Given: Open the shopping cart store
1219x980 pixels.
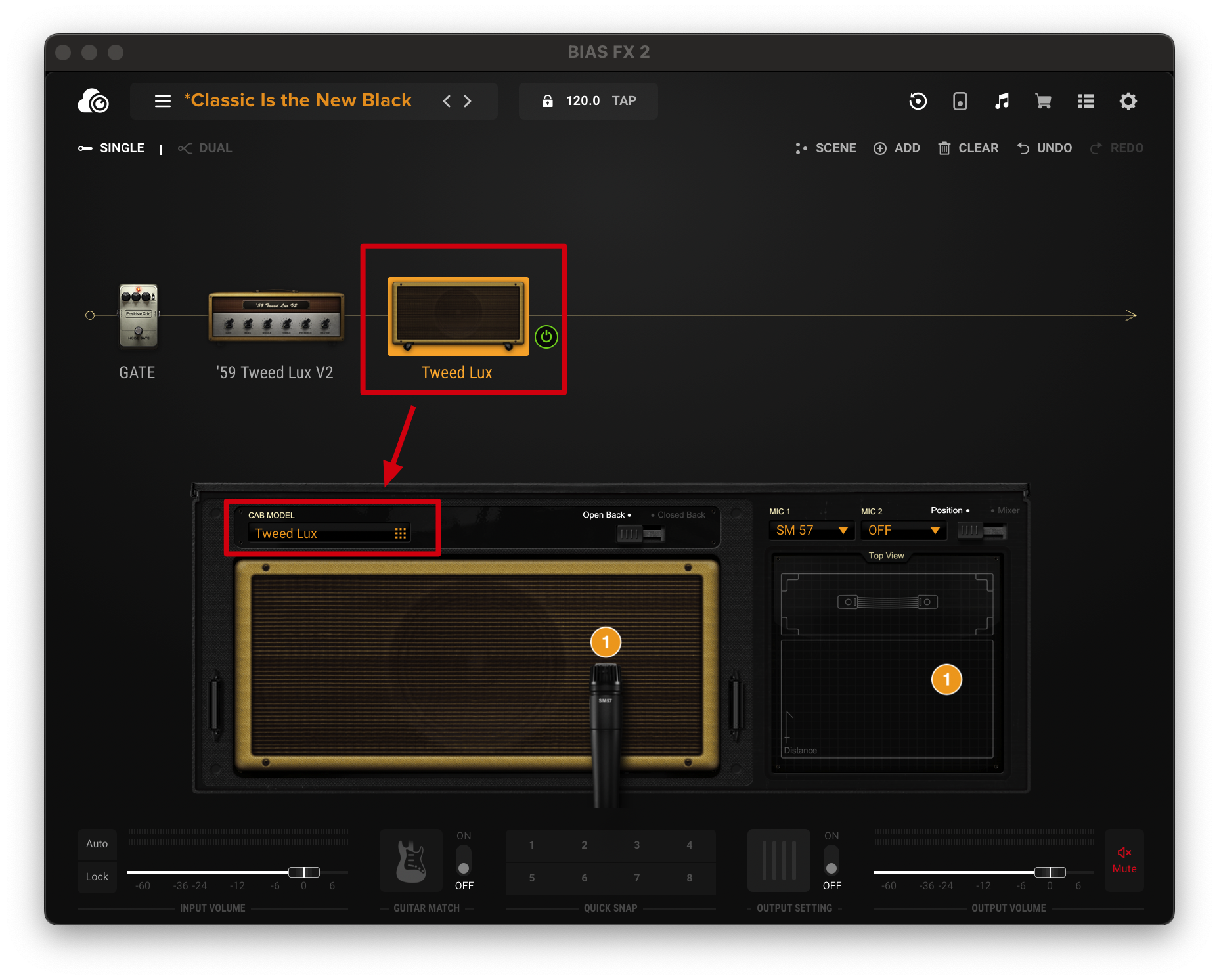Looking at the screenshot, I should click(x=1043, y=101).
